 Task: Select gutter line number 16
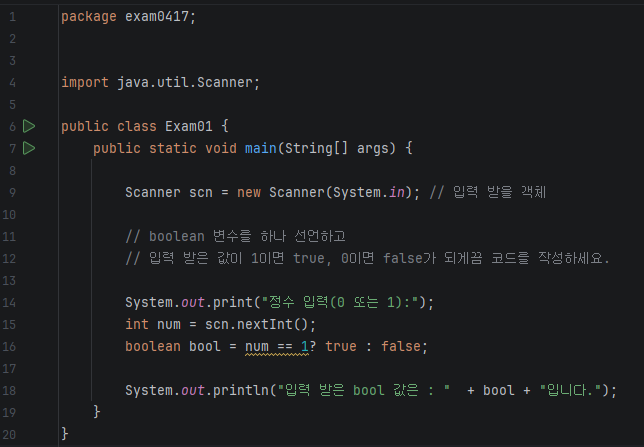[9, 346]
